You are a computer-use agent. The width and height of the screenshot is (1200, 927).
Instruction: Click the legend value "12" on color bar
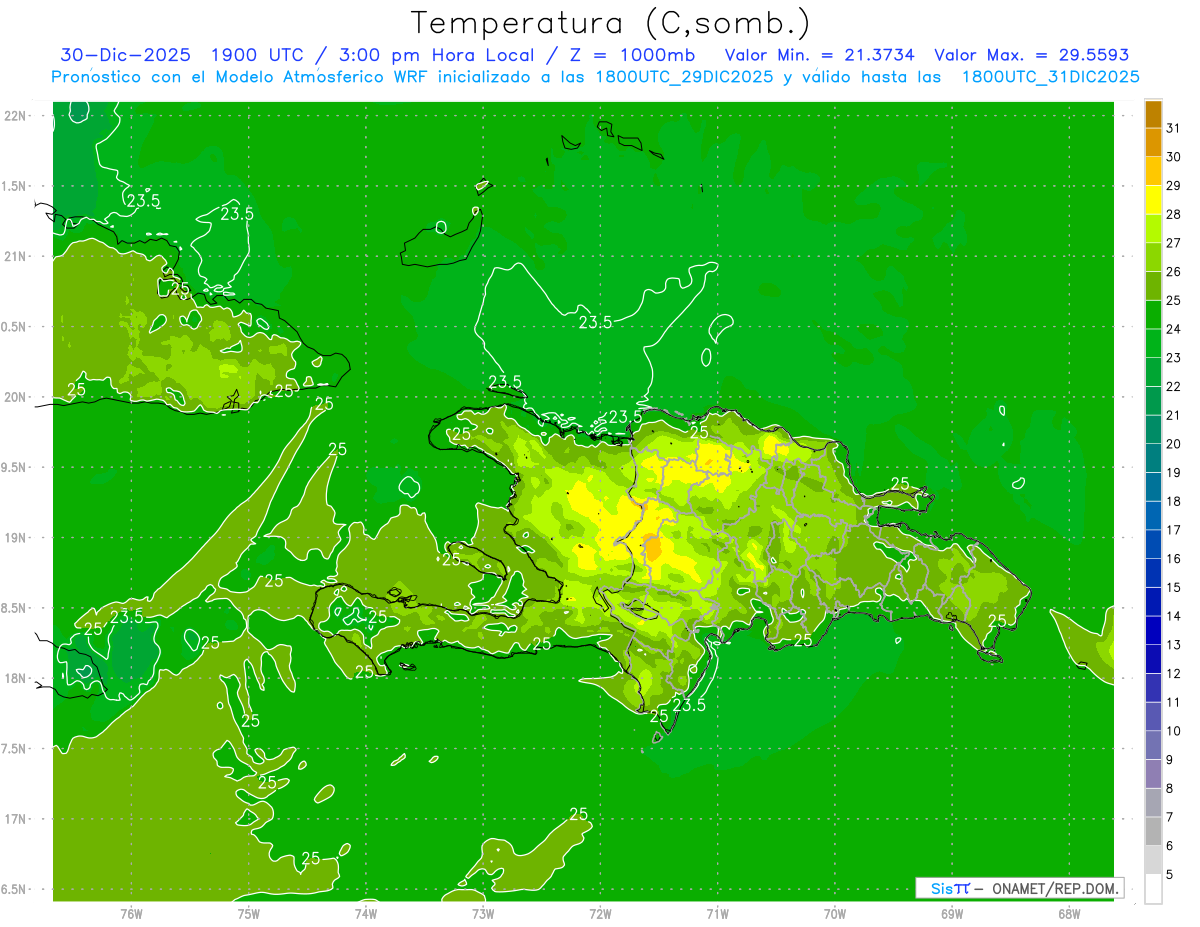[1173, 674]
